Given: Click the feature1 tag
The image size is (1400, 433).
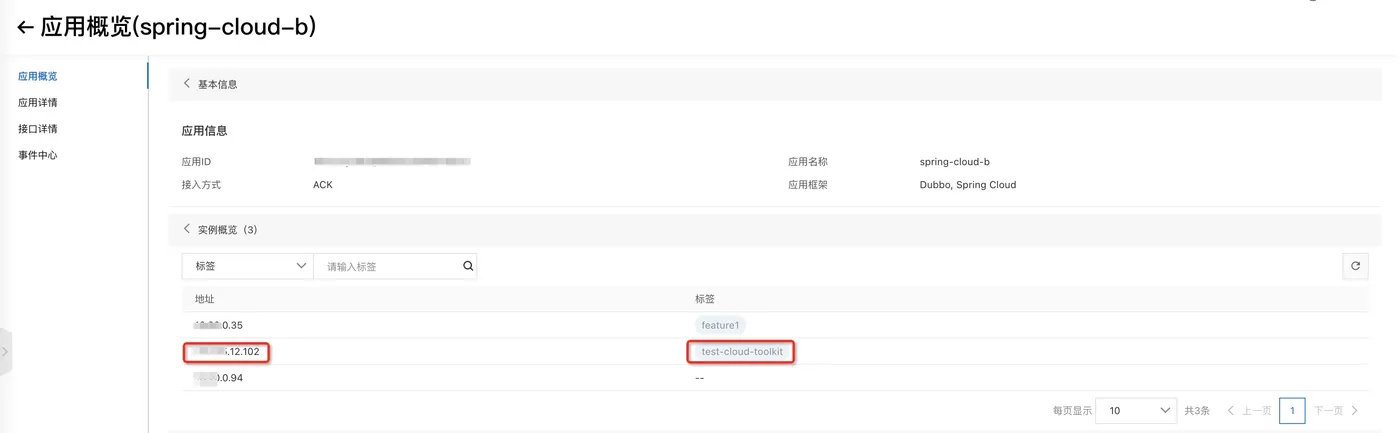Looking at the screenshot, I should coord(720,325).
